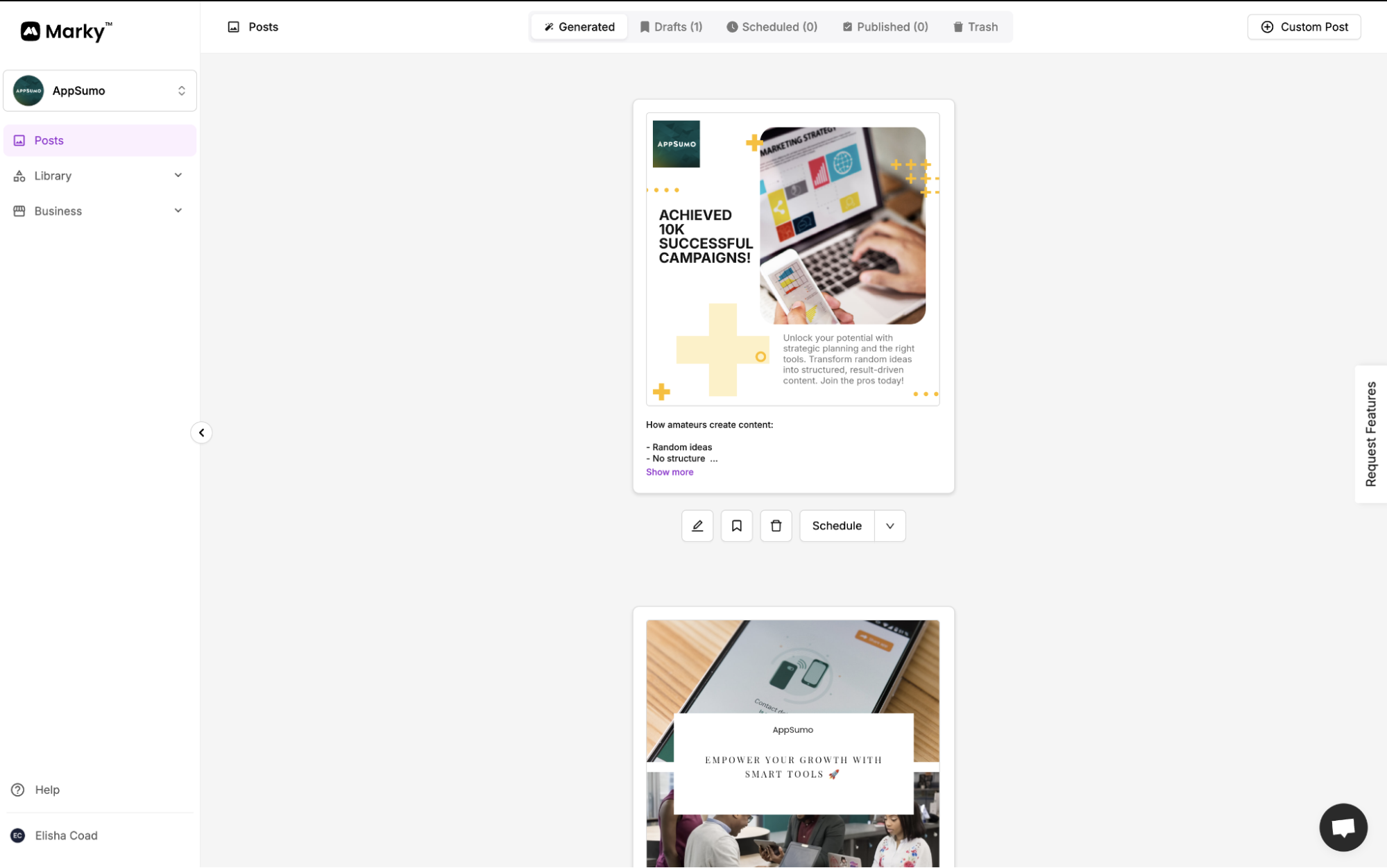1387x868 pixels.
Task: Toggle the Request Features side panel
Action: 1371,434
